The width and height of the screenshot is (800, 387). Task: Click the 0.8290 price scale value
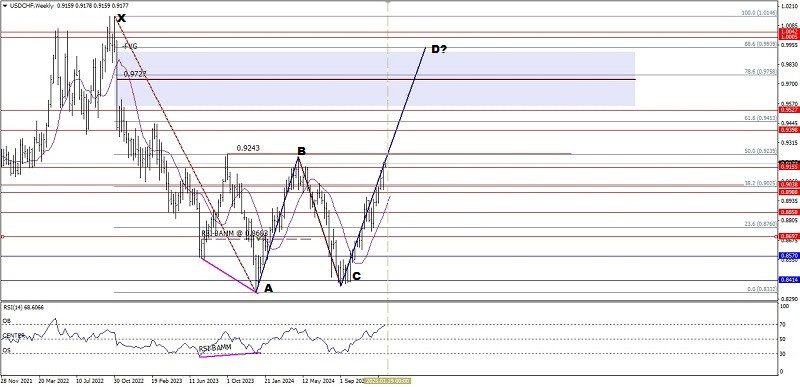[x=788, y=298]
